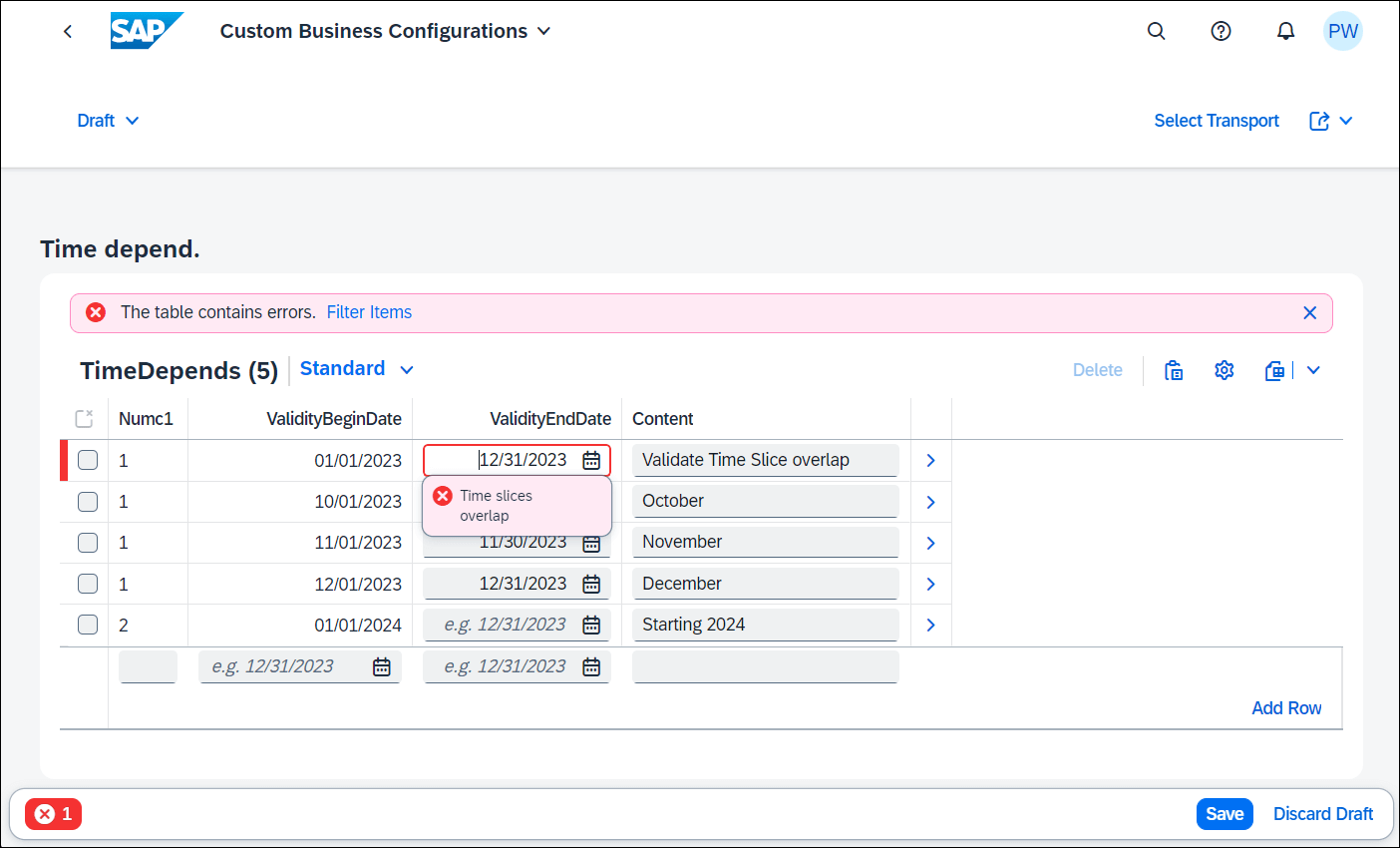The image size is (1400, 848).
Task: Export the table to spreadsheet
Action: [x=1273, y=370]
